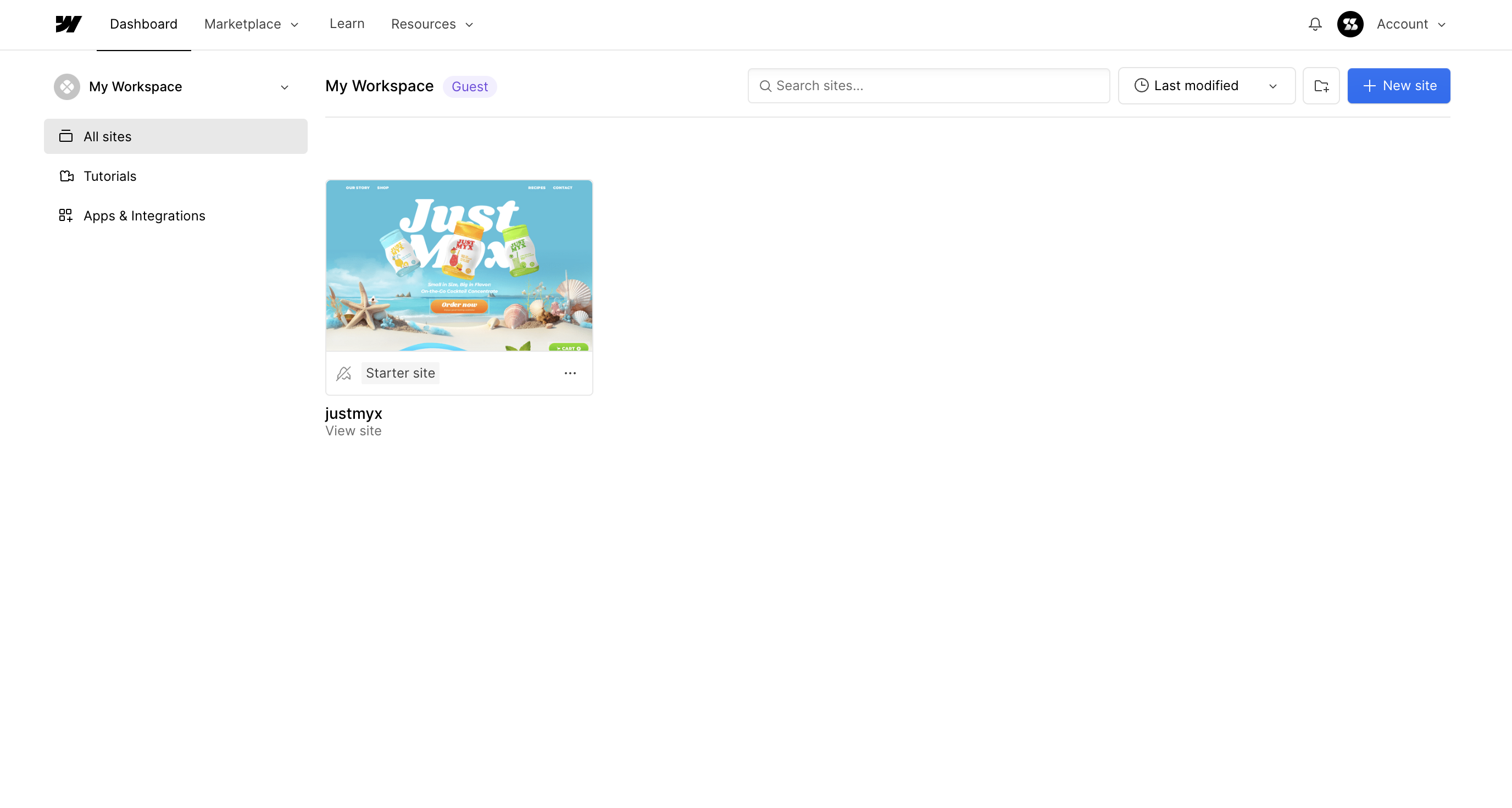1512x808 pixels.
Task: Click the account avatar icon
Action: pos(1350,24)
